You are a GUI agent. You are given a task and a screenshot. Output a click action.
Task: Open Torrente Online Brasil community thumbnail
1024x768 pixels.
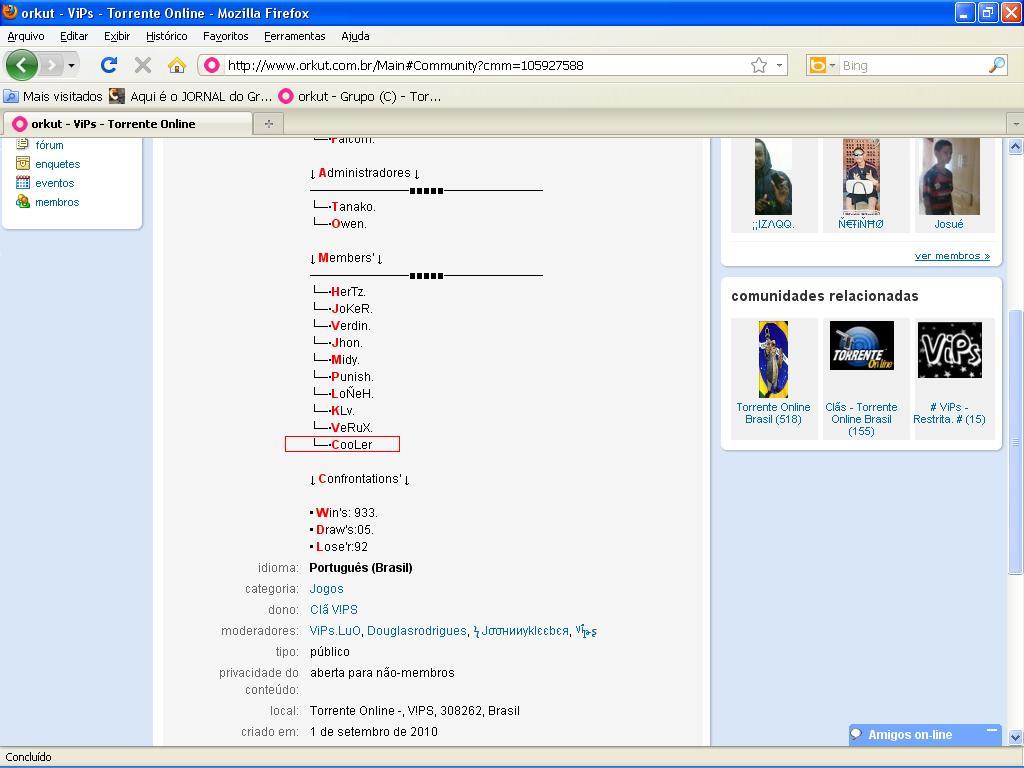coord(773,359)
